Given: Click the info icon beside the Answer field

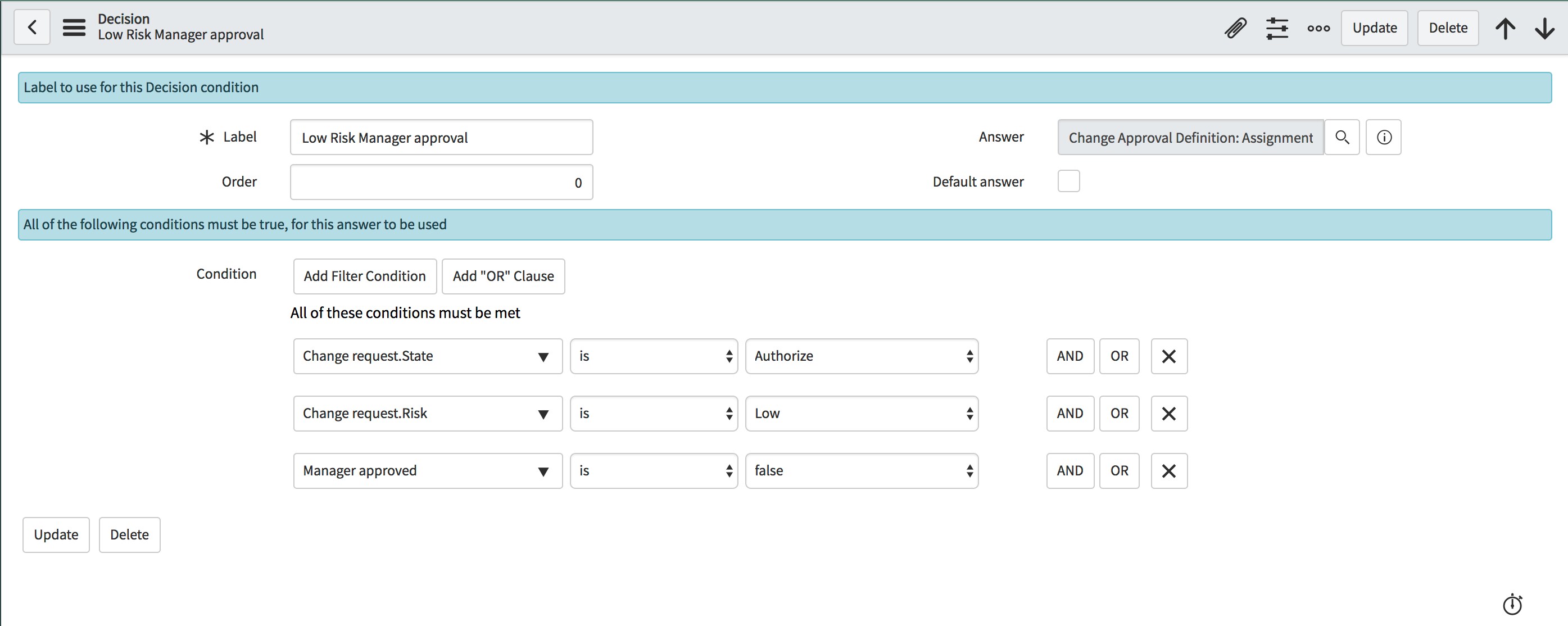Looking at the screenshot, I should (1384, 137).
